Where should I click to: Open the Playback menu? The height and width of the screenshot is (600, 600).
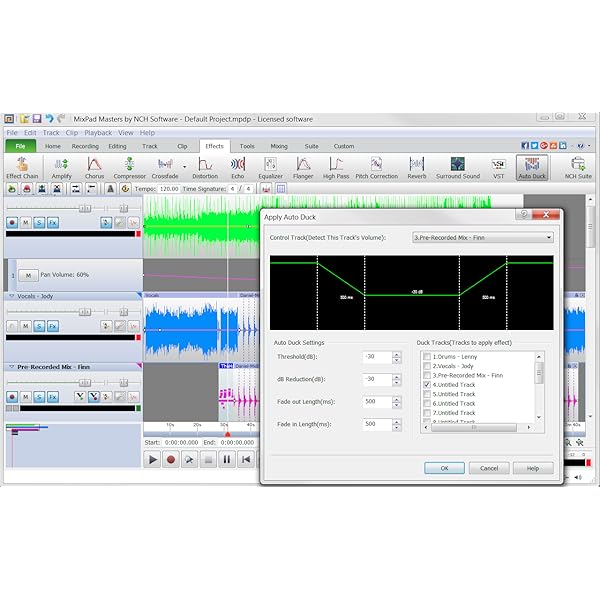[98, 133]
